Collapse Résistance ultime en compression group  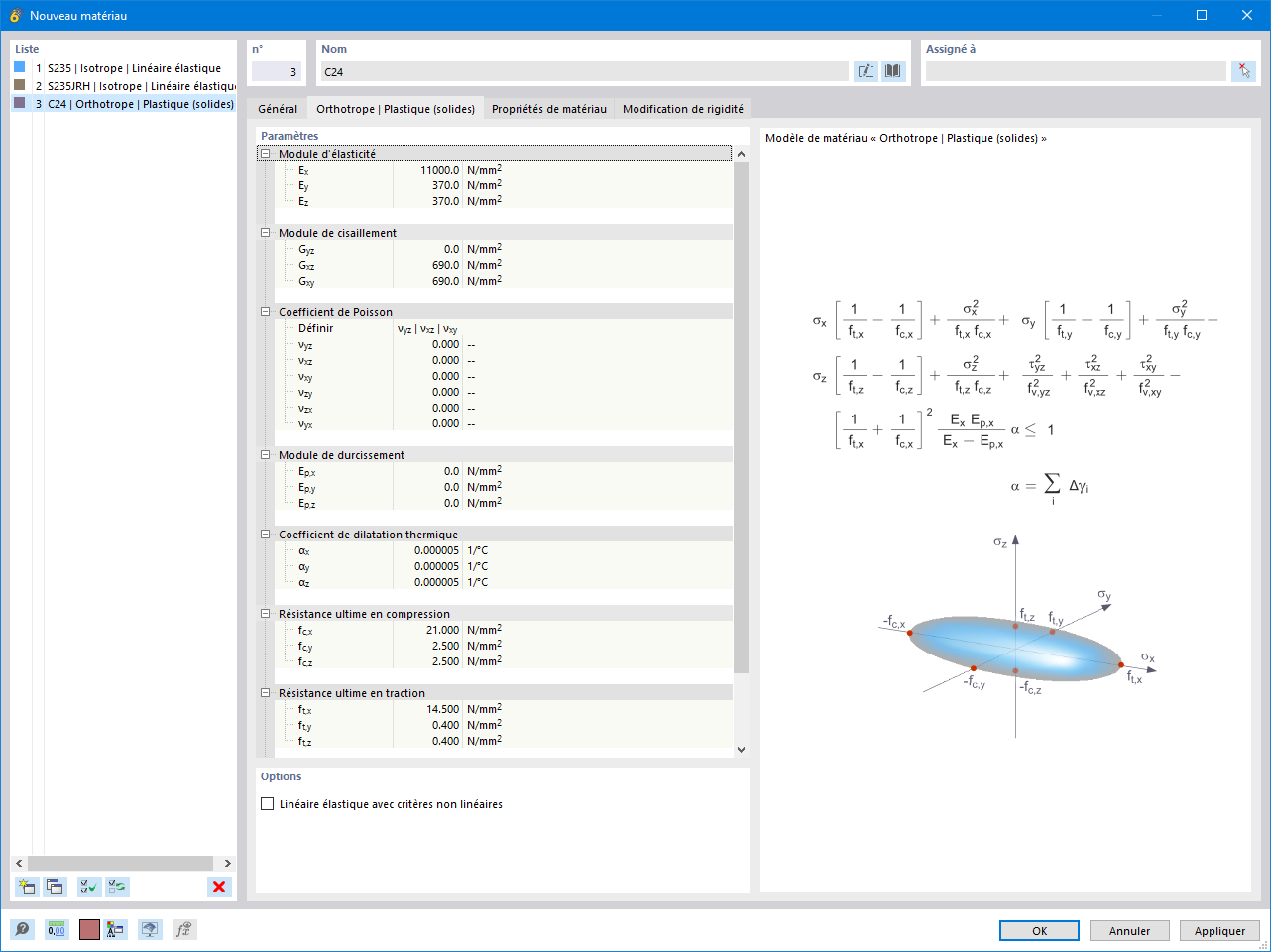click(x=265, y=614)
